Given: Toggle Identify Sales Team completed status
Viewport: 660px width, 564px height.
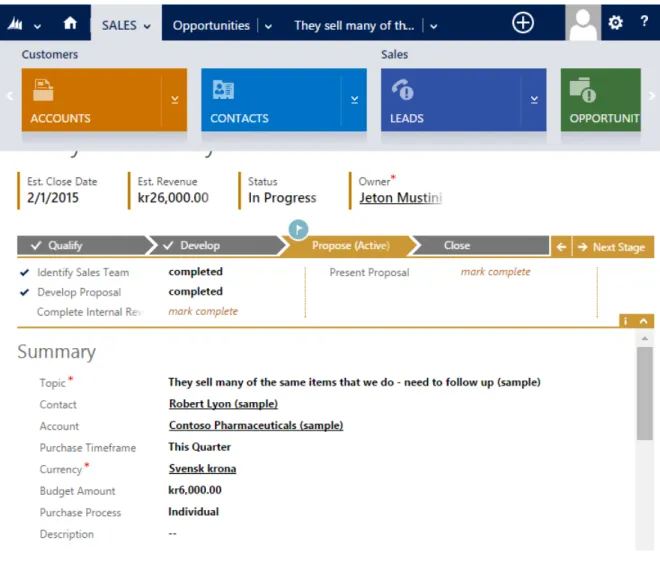Looking at the screenshot, I should [x=195, y=272].
